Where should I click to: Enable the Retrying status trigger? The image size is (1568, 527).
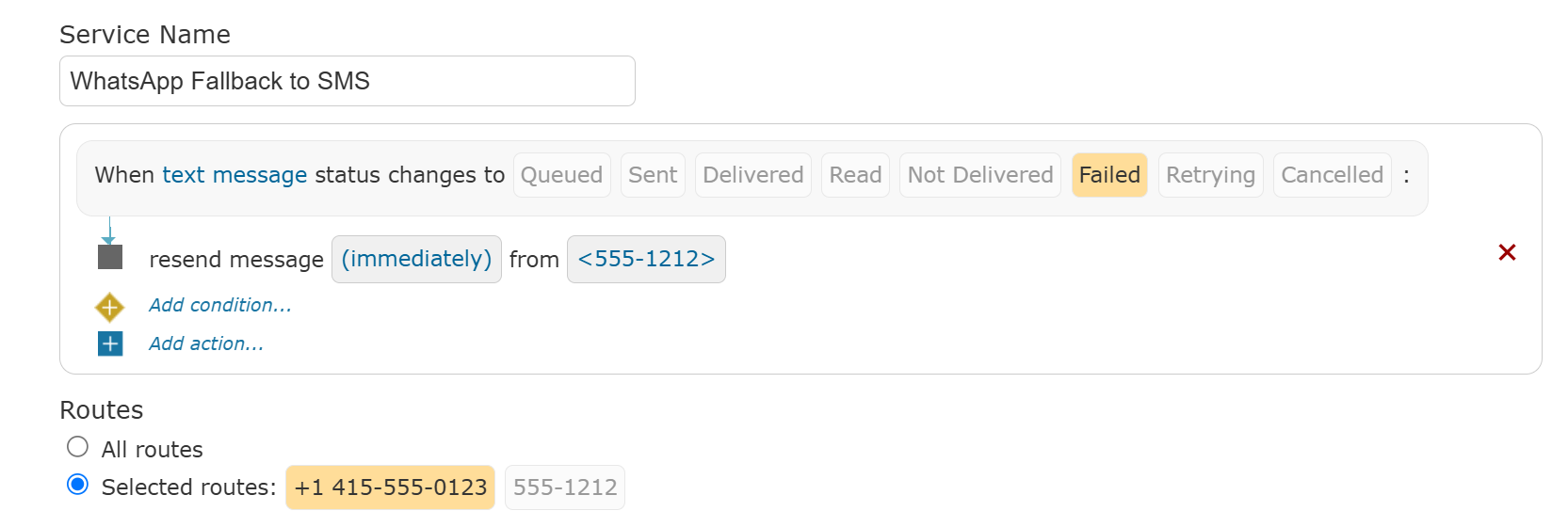pos(1210,175)
